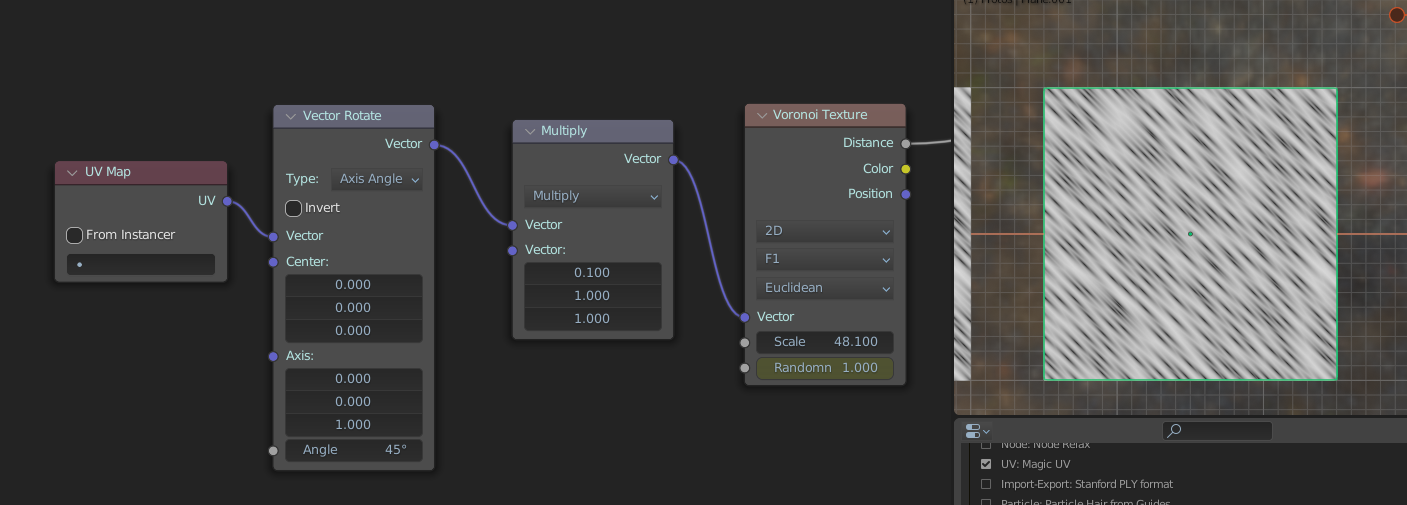Click the Angle 45° field
The image size is (1407, 505).
pos(353,450)
